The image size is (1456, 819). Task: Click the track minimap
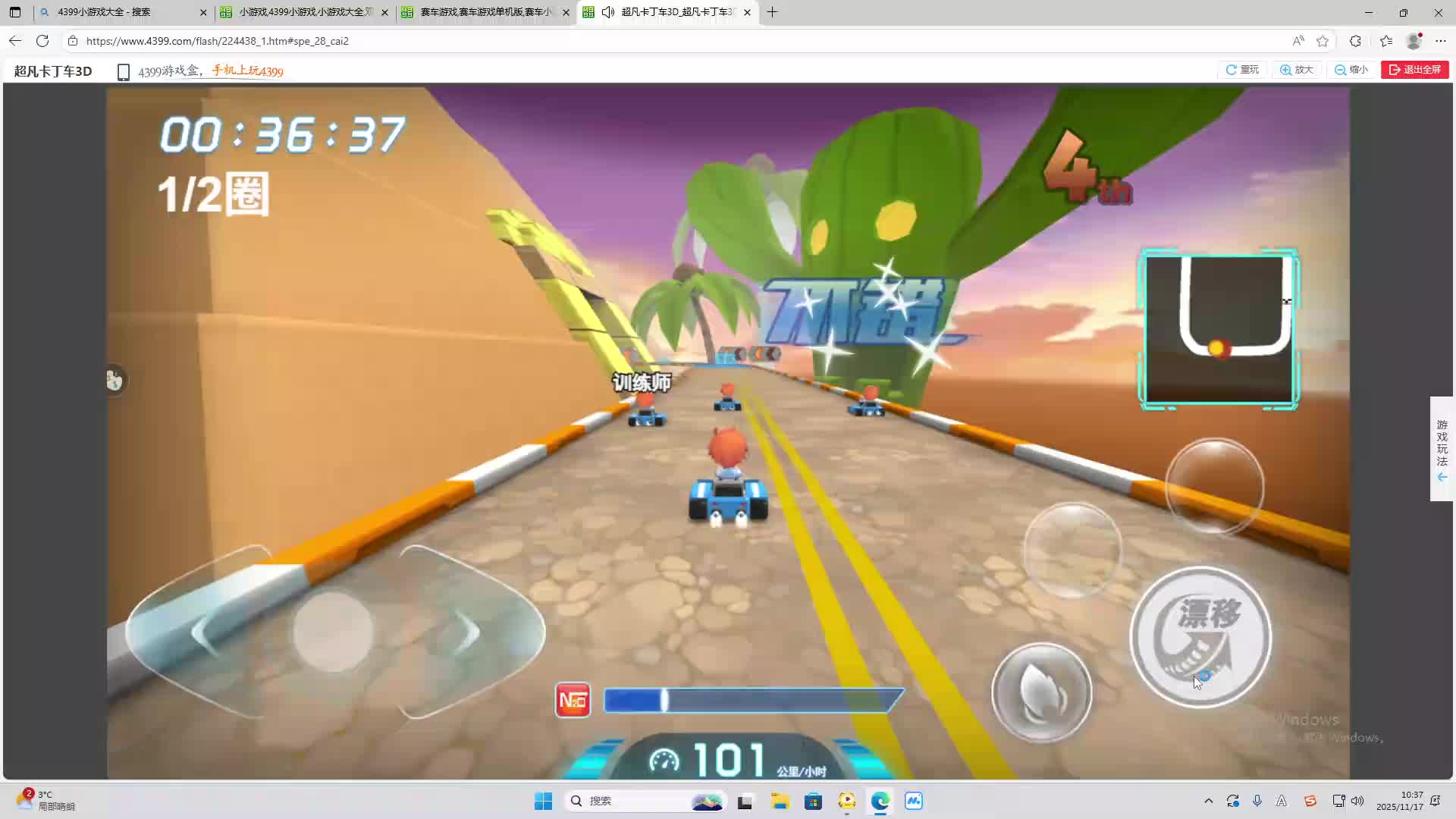coord(1219,328)
